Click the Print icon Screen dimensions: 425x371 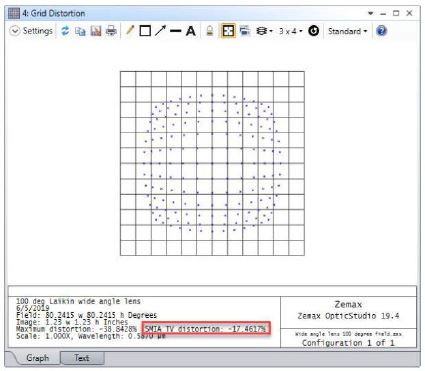(111, 31)
